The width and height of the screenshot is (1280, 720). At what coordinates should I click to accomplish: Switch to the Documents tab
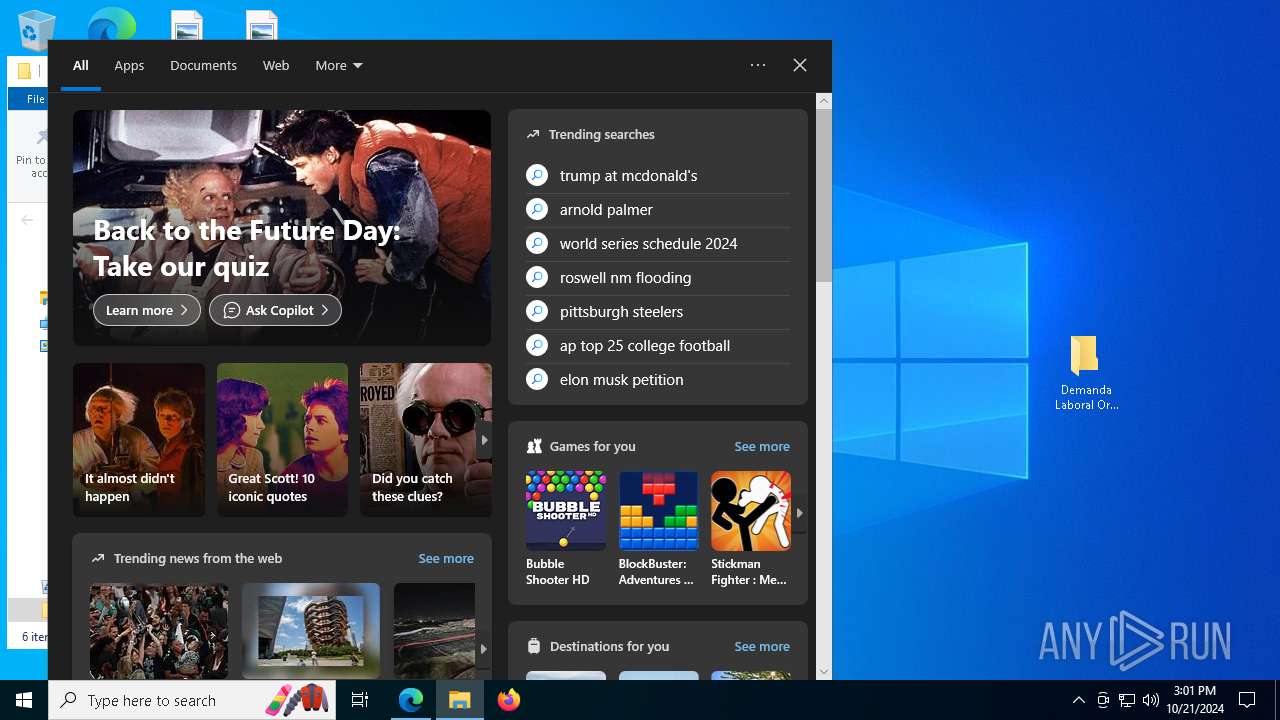tap(203, 65)
